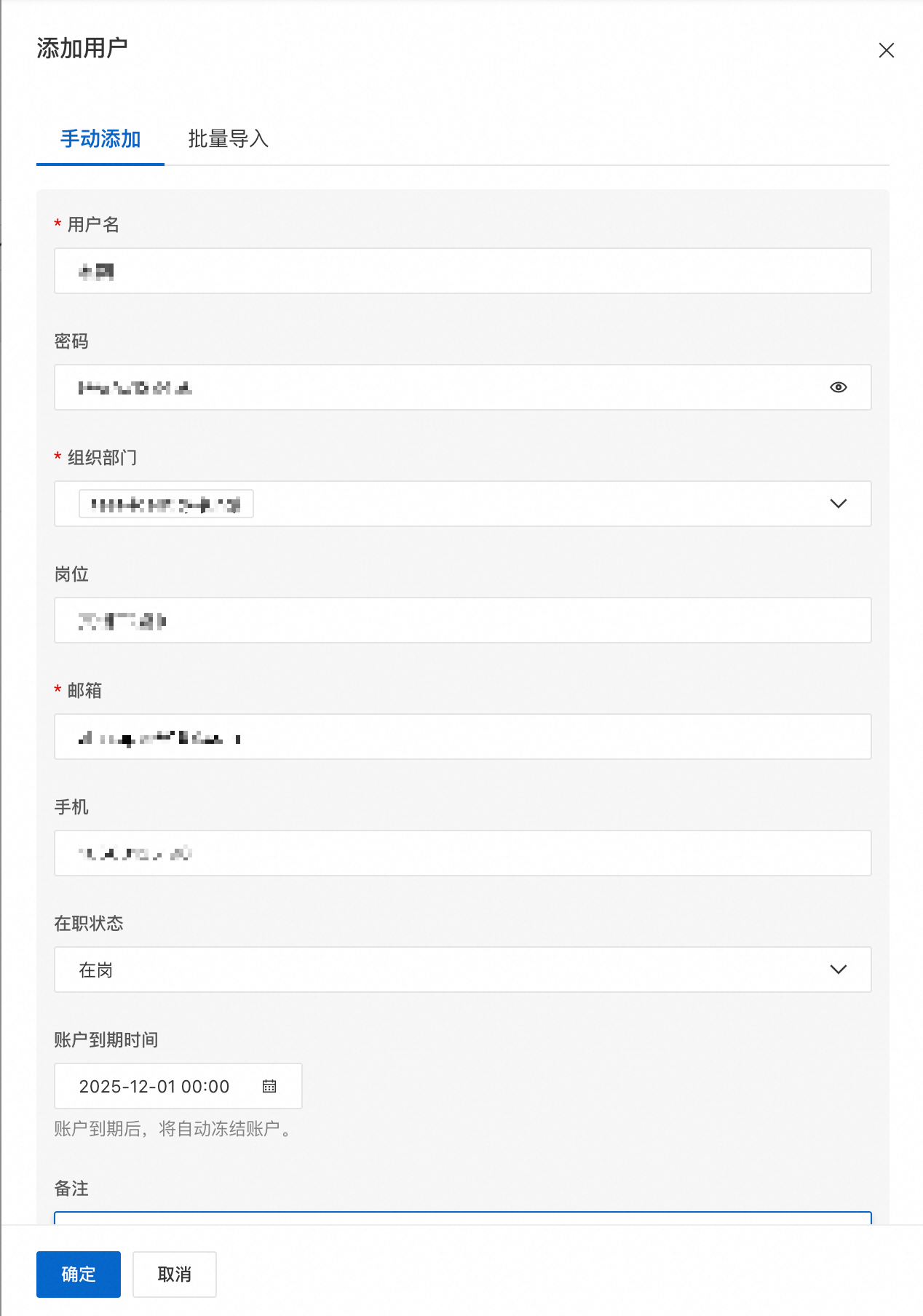
Task: Toggle password visibility eye icon
Action: (838, 387)
